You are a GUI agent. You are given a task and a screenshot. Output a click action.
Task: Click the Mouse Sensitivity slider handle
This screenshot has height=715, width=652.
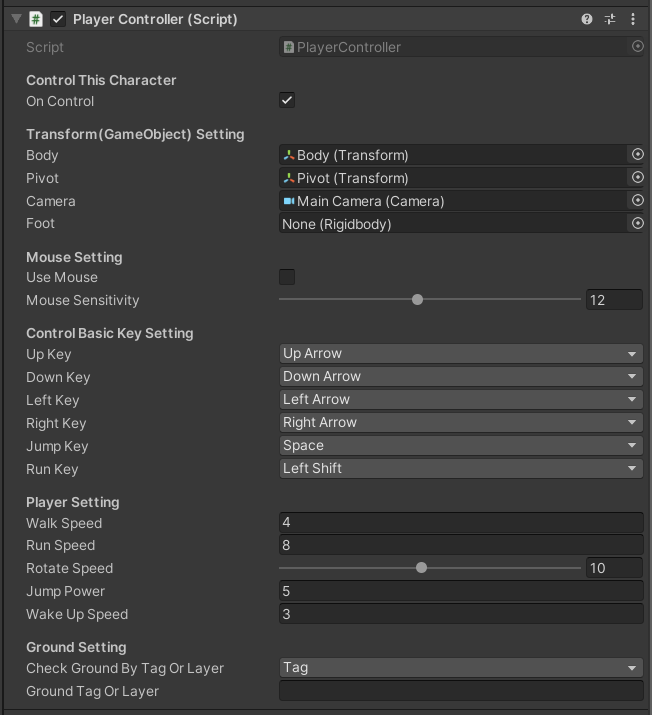[417, 300]
